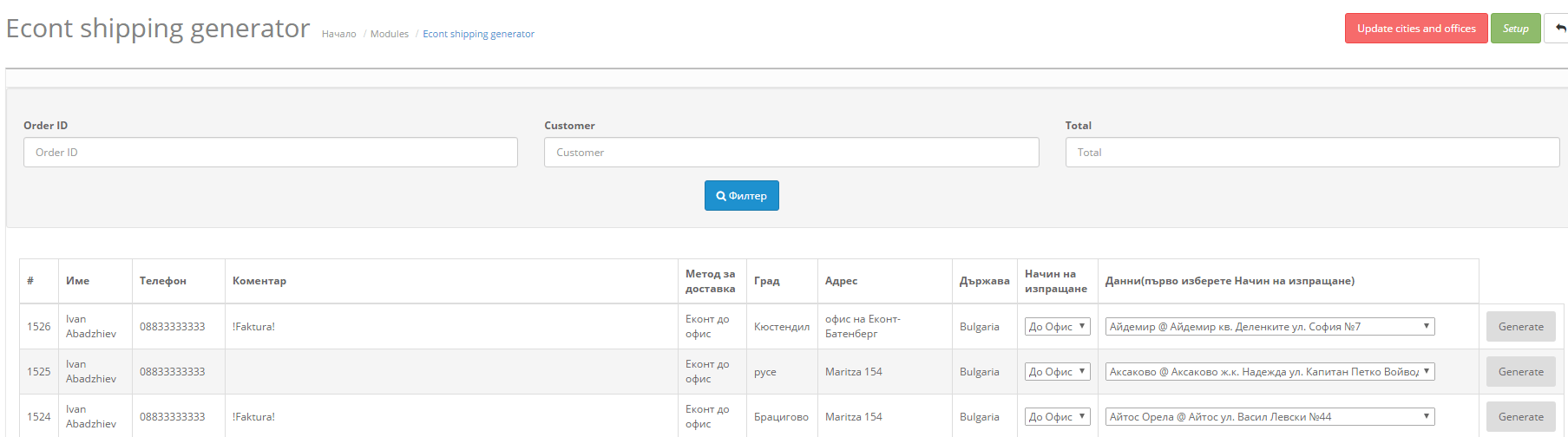Click the Филтер search button
The image size is (1568, 437).
click(741, 196)
